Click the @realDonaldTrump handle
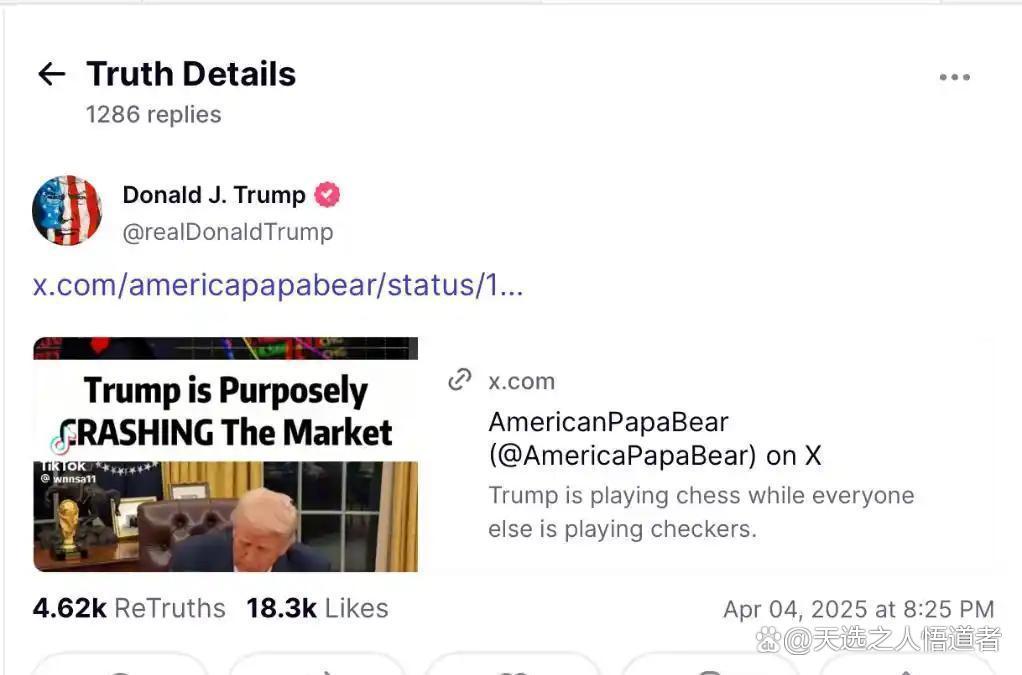Viewport: 1022px width, 675px height. 227,232
